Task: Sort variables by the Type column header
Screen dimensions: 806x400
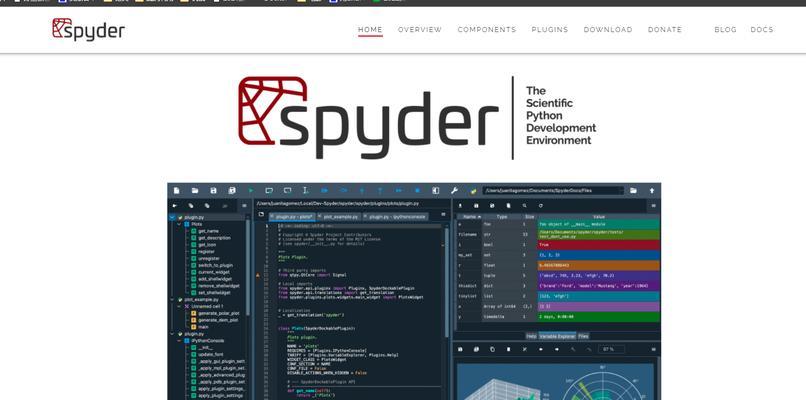Action: click(502, 217)
